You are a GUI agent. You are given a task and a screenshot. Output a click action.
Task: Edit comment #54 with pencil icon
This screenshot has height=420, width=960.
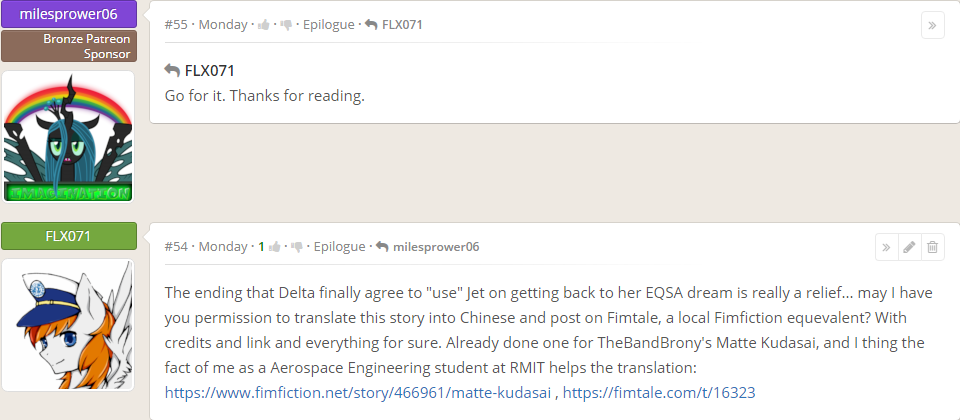[x=908, y=247]
